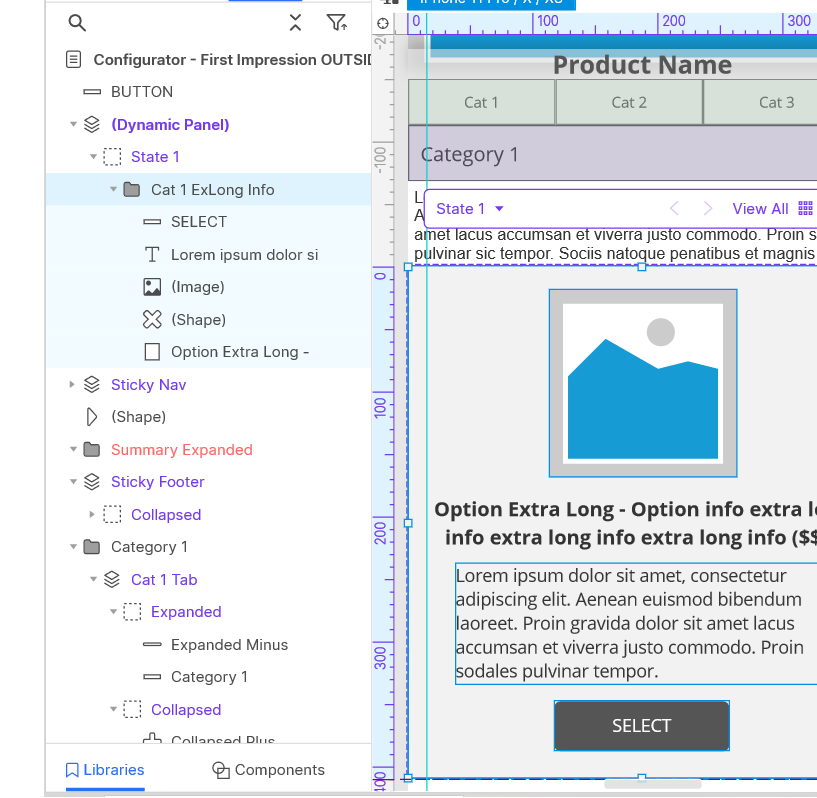Screen dimensions: 817x798
Task: Switch to the Components tab
Action: point(268,770)
